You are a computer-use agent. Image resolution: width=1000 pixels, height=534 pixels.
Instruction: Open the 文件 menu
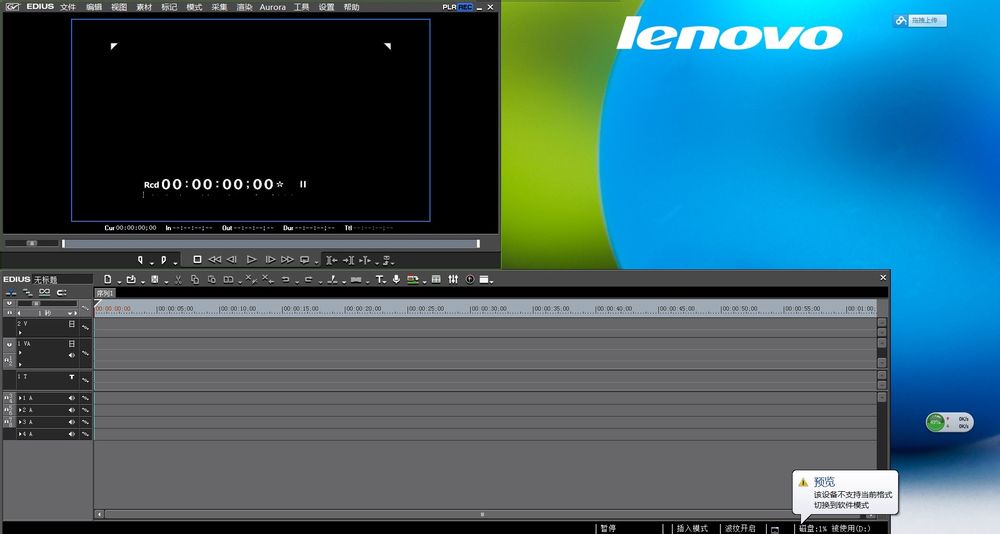pos(68,7)
